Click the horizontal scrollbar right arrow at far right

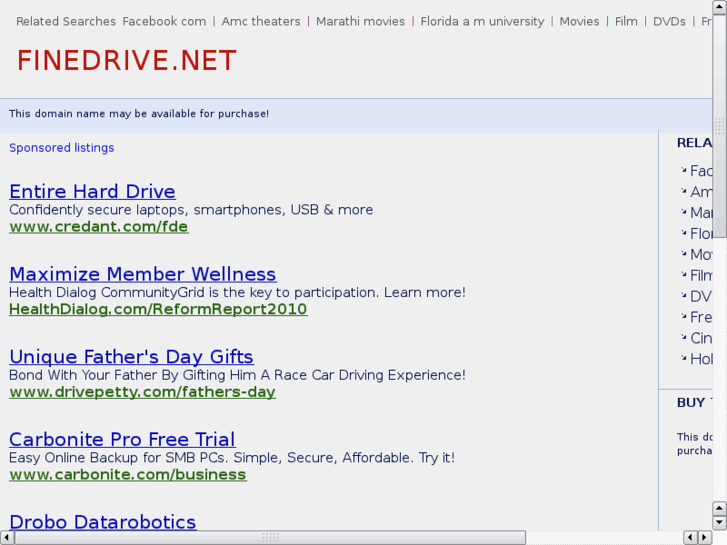click(x=705, y=538)
